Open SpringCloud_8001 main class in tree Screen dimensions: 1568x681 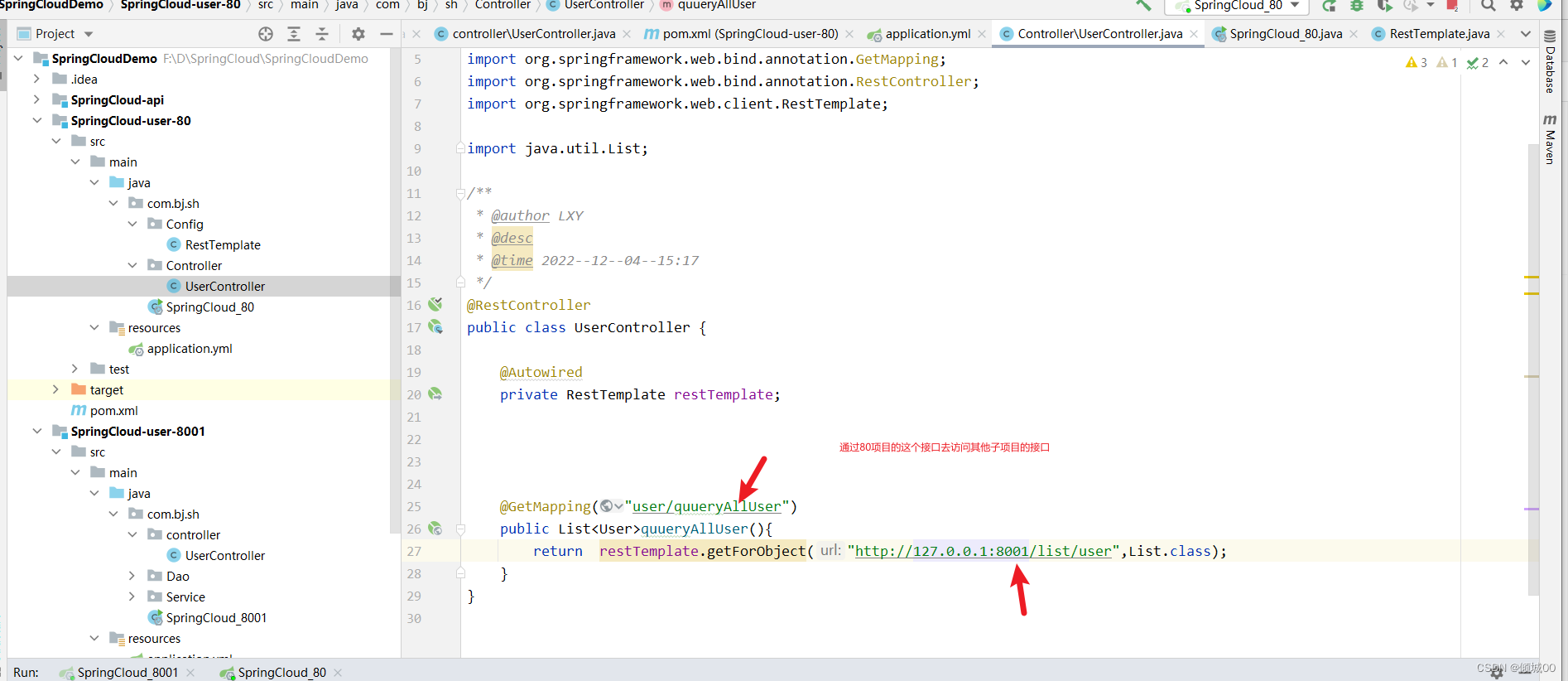pyautogui.click(x=216, y=617)
